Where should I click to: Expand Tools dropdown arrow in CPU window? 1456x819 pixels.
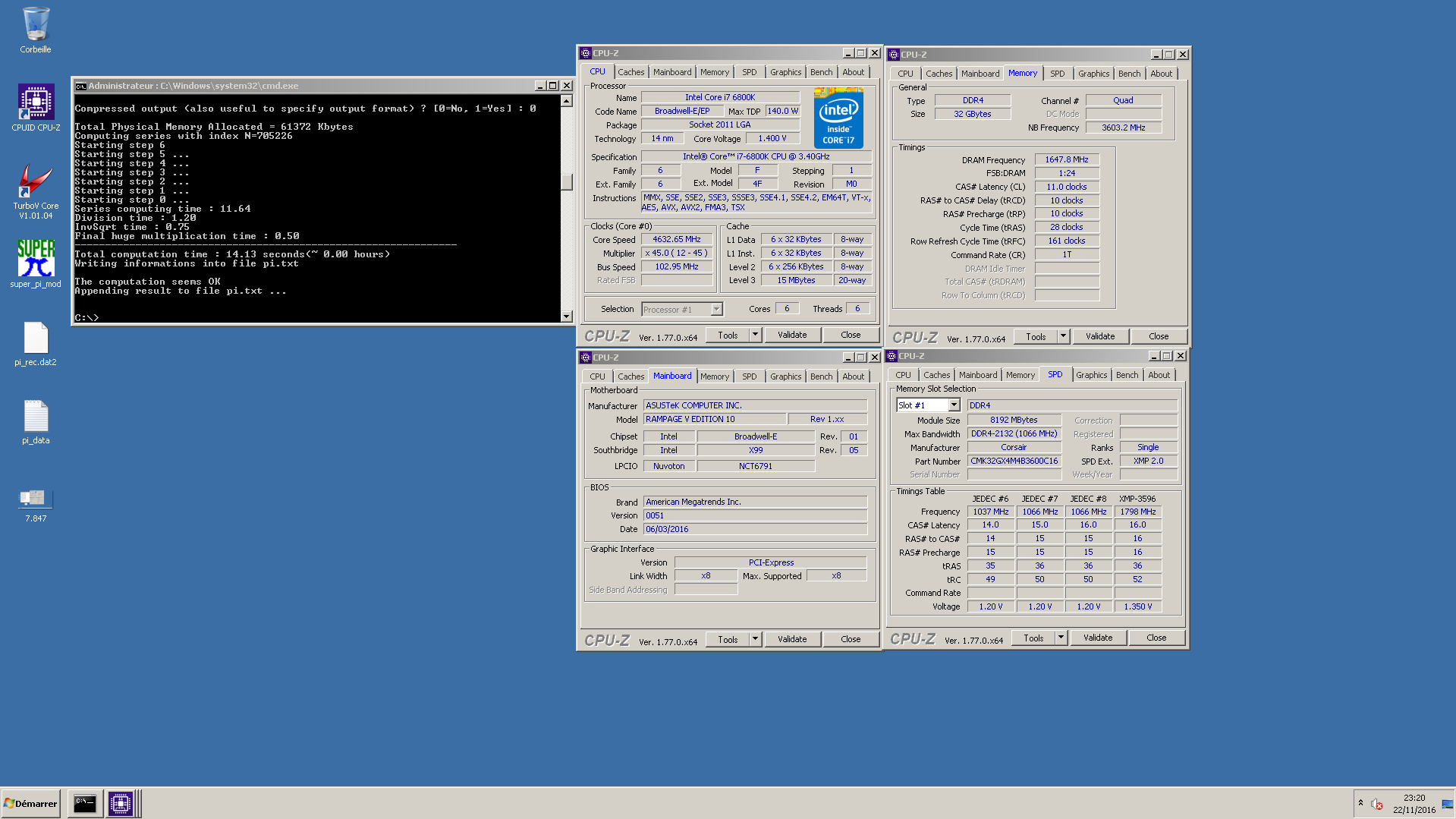pyautogui.click(x=755, y=335)
